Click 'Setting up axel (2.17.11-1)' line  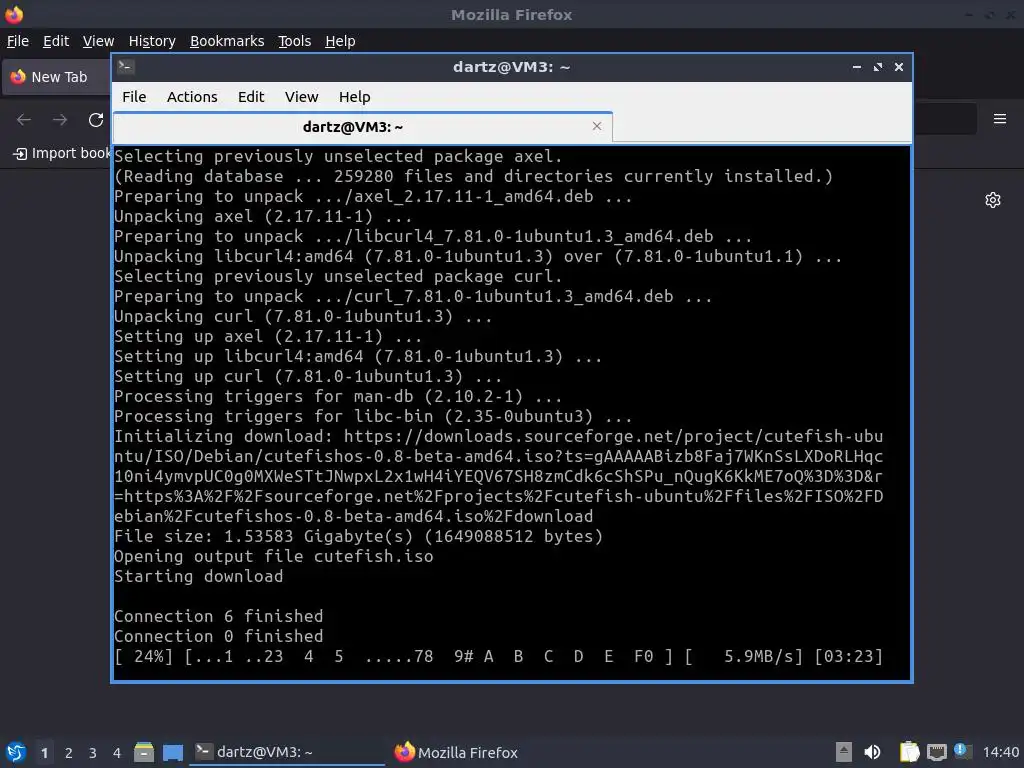click(268, 336)
